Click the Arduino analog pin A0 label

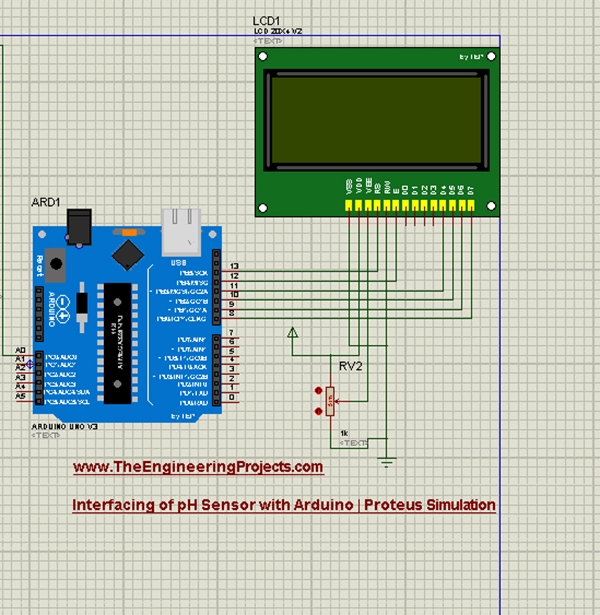point(20,350)
